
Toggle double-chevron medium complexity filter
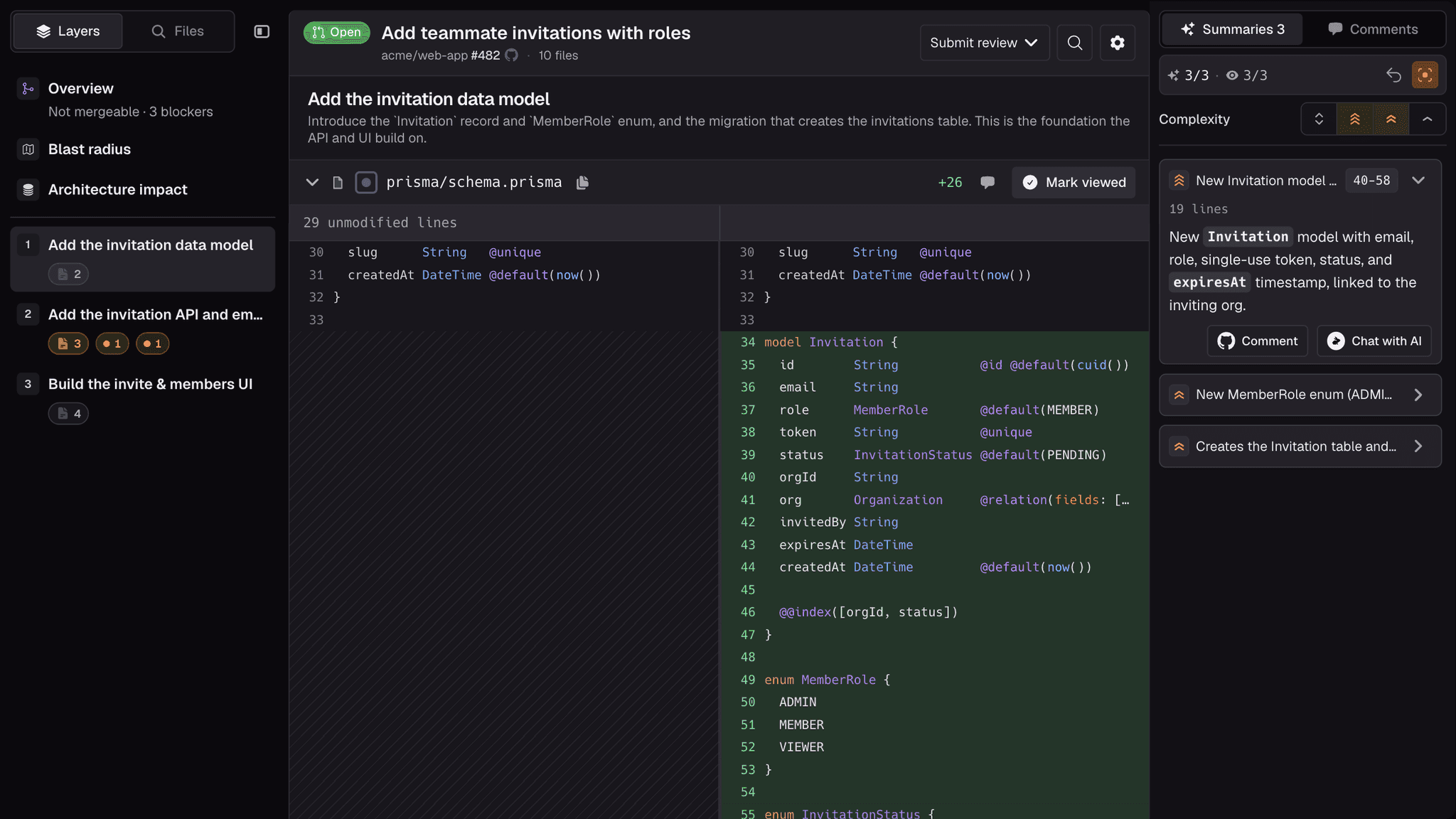[x=1391, y=119]
